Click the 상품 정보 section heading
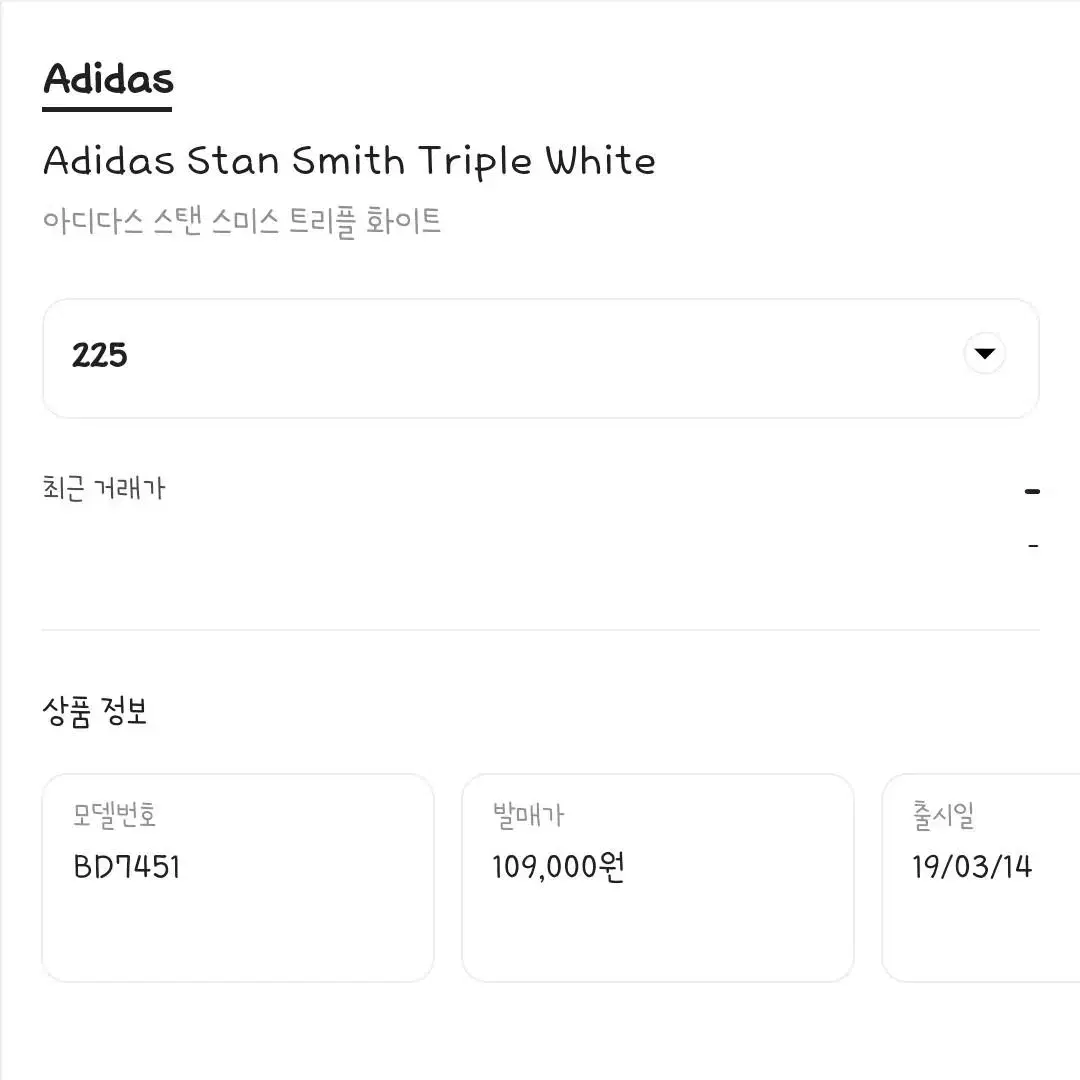This screenshot has width=1080, height=1080. [94, 712]
